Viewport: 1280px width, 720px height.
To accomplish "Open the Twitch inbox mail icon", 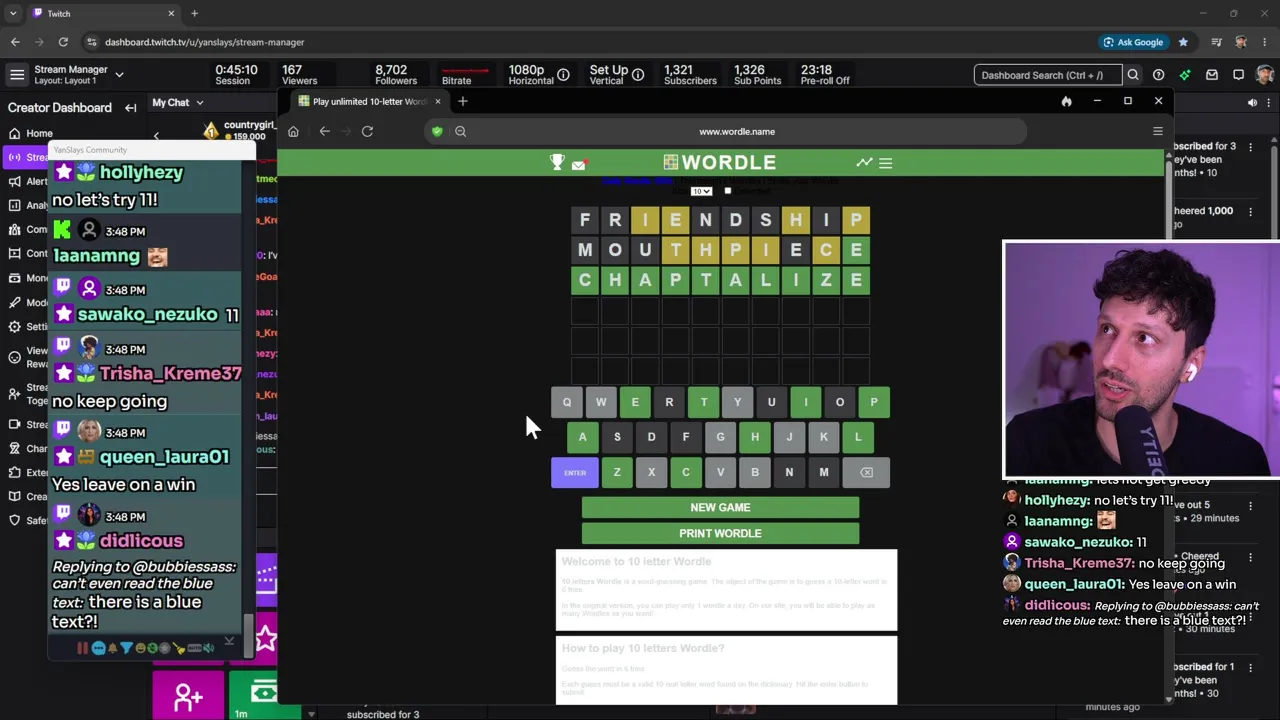I will tap(1212, 75).
